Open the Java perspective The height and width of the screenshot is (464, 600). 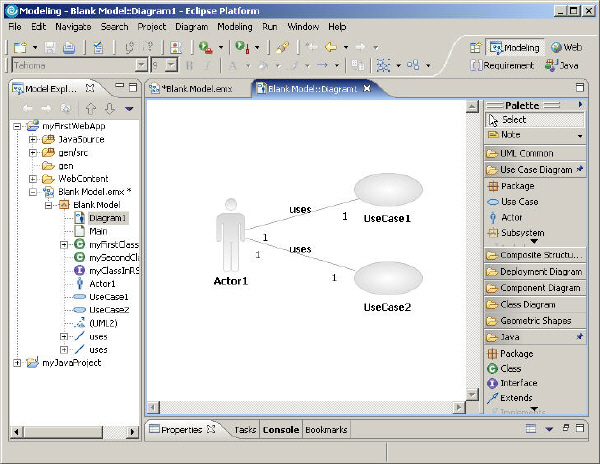[x=561, y=65]
